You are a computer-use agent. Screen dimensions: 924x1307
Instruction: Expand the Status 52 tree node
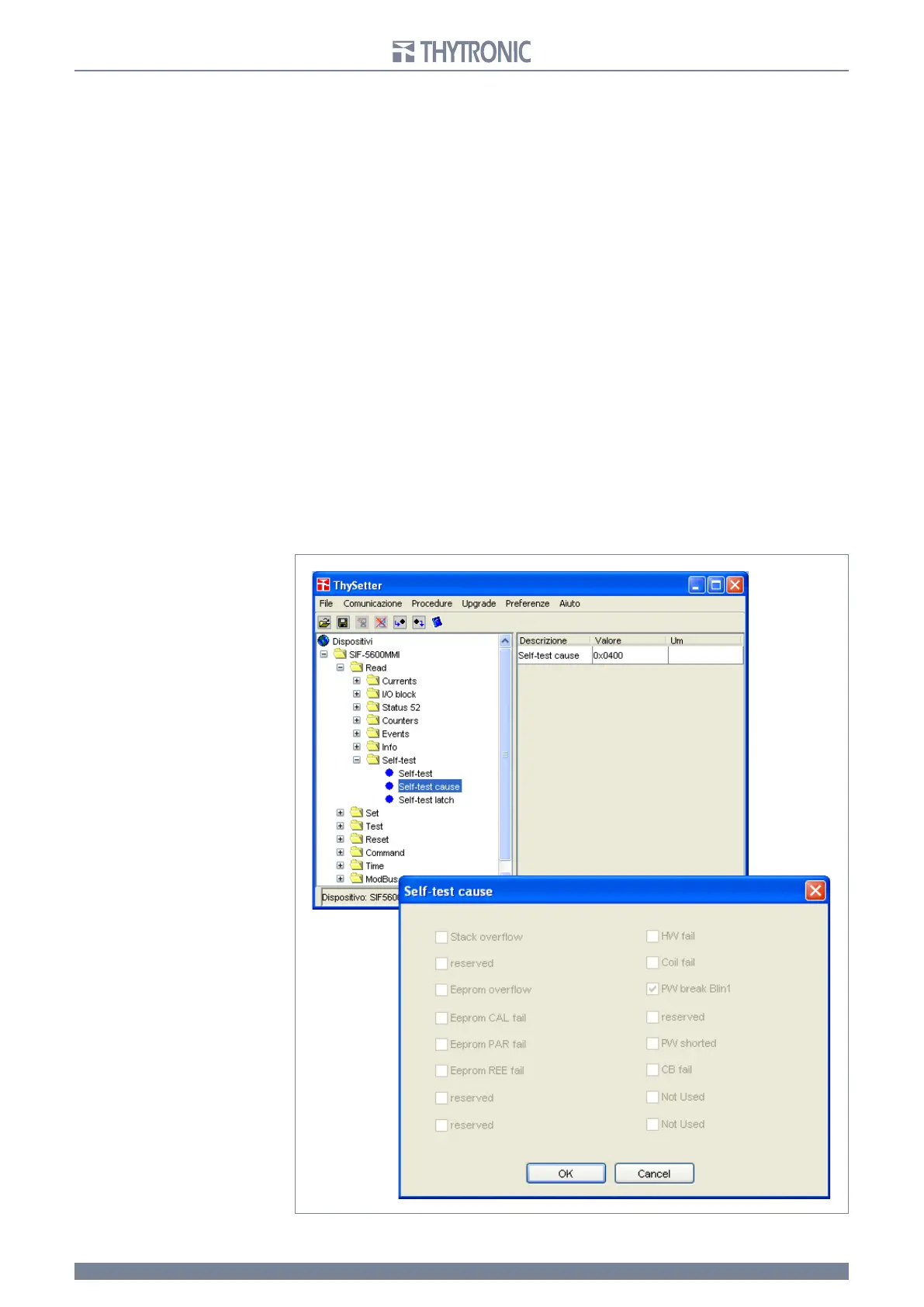[357, 707]
